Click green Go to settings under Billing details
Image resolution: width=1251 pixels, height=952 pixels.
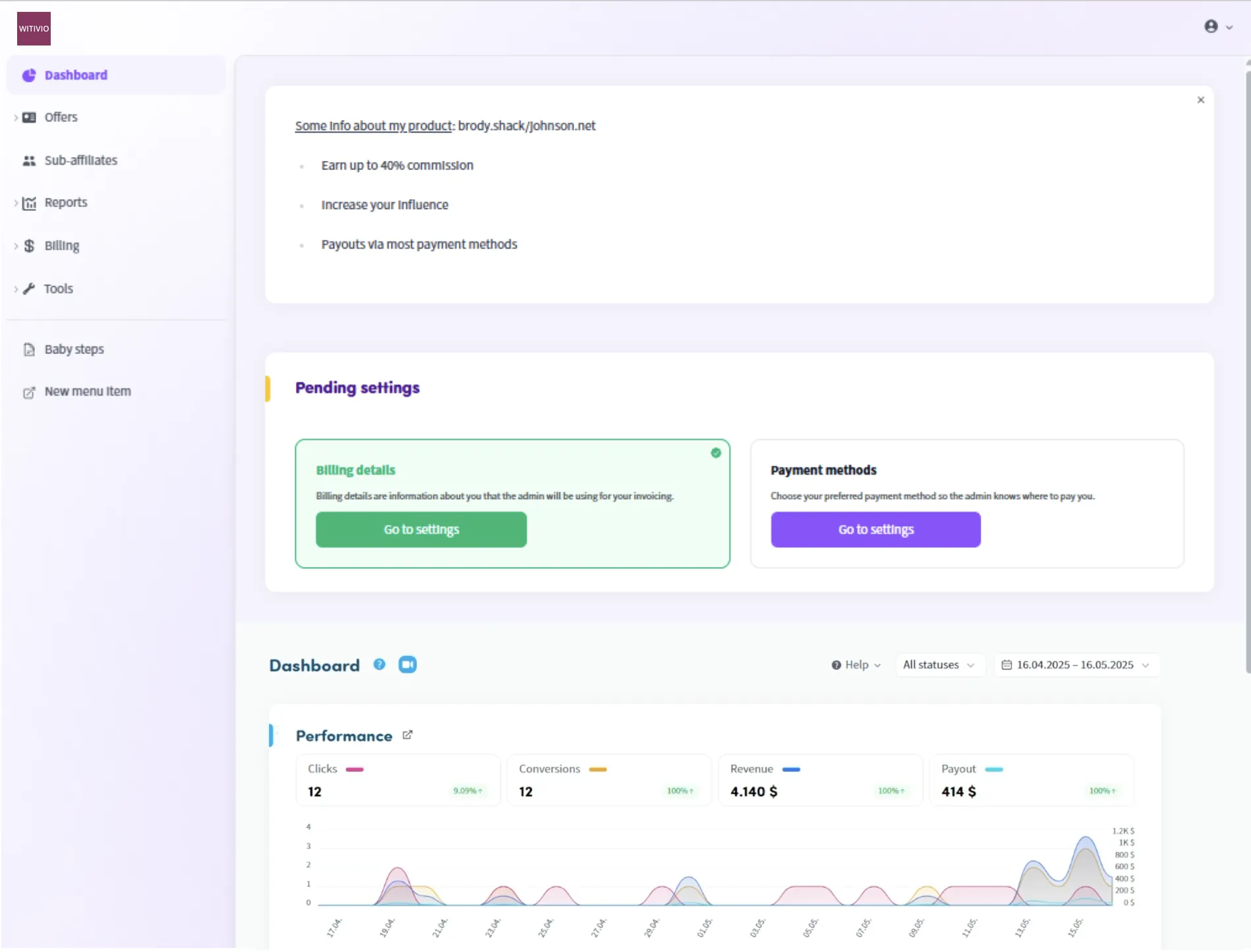pyautogui.click(x=421, y=529)
